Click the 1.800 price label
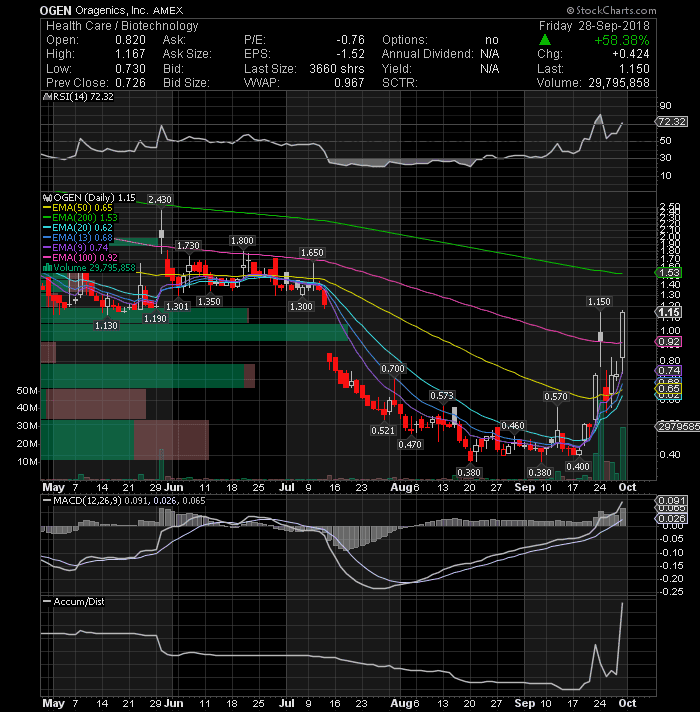The height and width of the screenshot is (712, 700). coord(242,241)
